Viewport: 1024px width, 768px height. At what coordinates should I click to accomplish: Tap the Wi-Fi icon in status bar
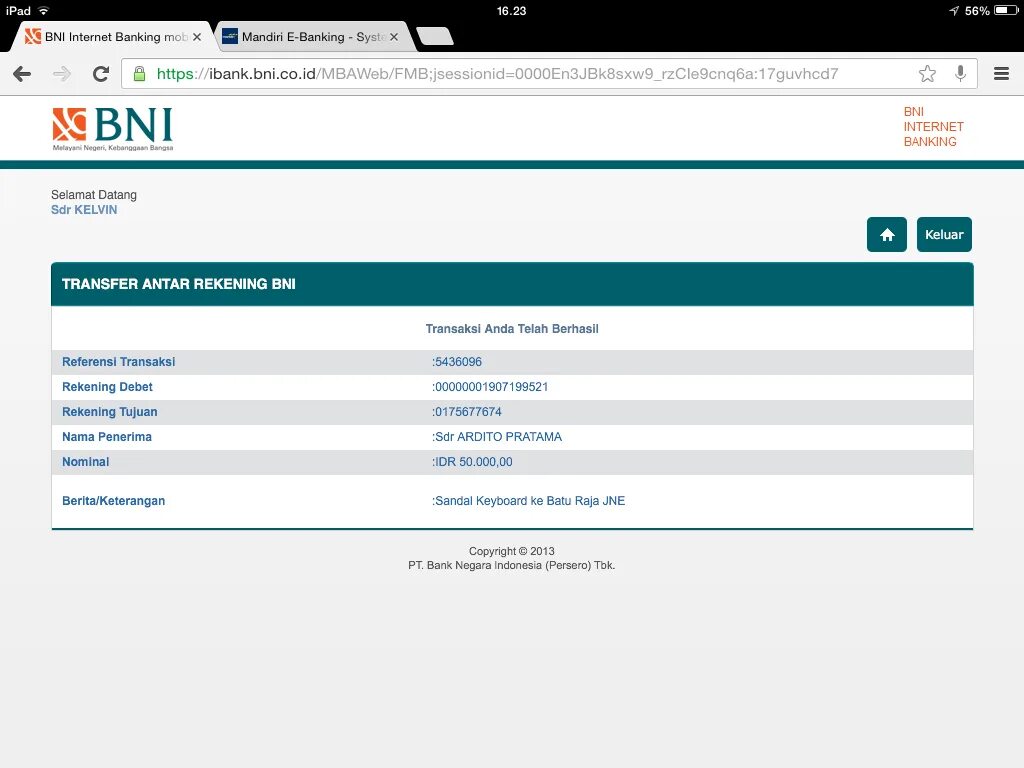43,10
